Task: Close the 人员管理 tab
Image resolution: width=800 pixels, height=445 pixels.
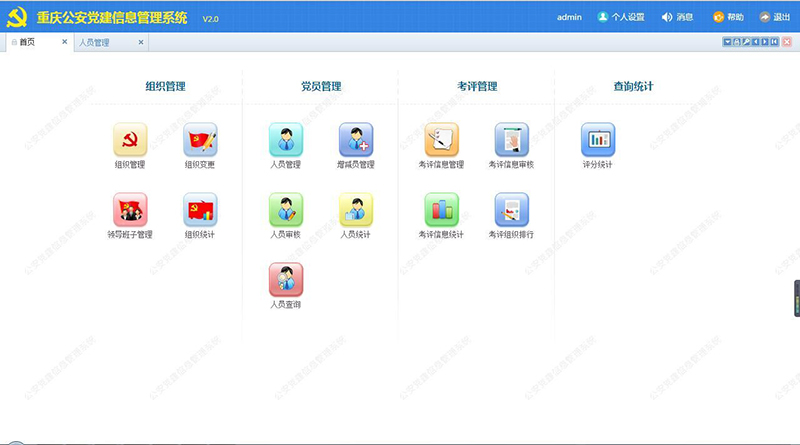Action: [x=141, y=43]
